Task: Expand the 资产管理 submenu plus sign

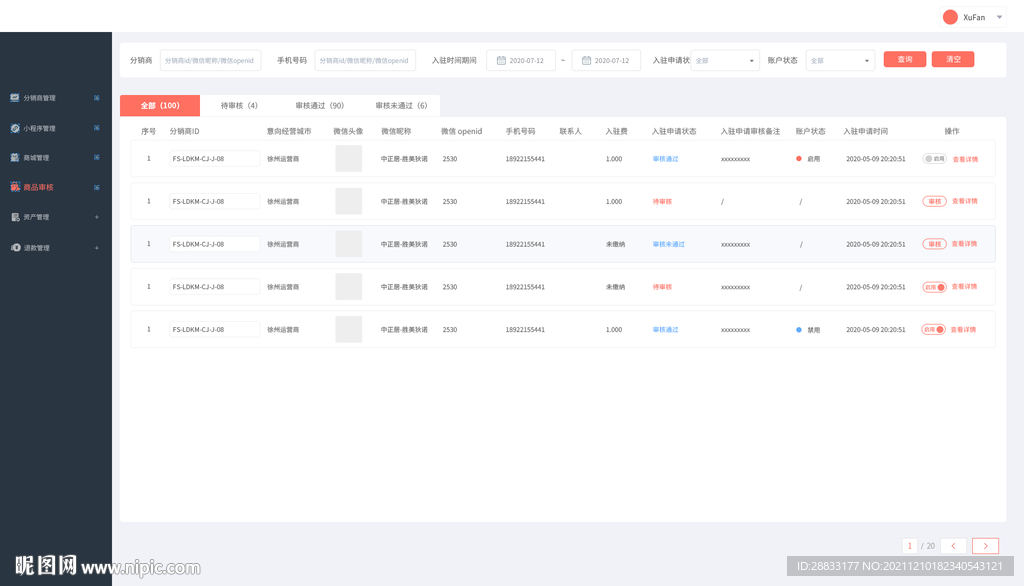Action: coord(96,217)
